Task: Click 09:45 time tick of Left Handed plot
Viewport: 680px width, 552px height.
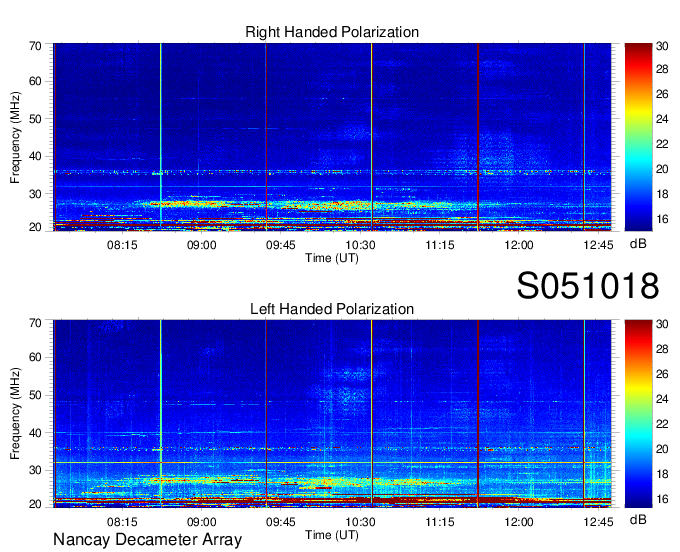Action: [x=281, y=522]
